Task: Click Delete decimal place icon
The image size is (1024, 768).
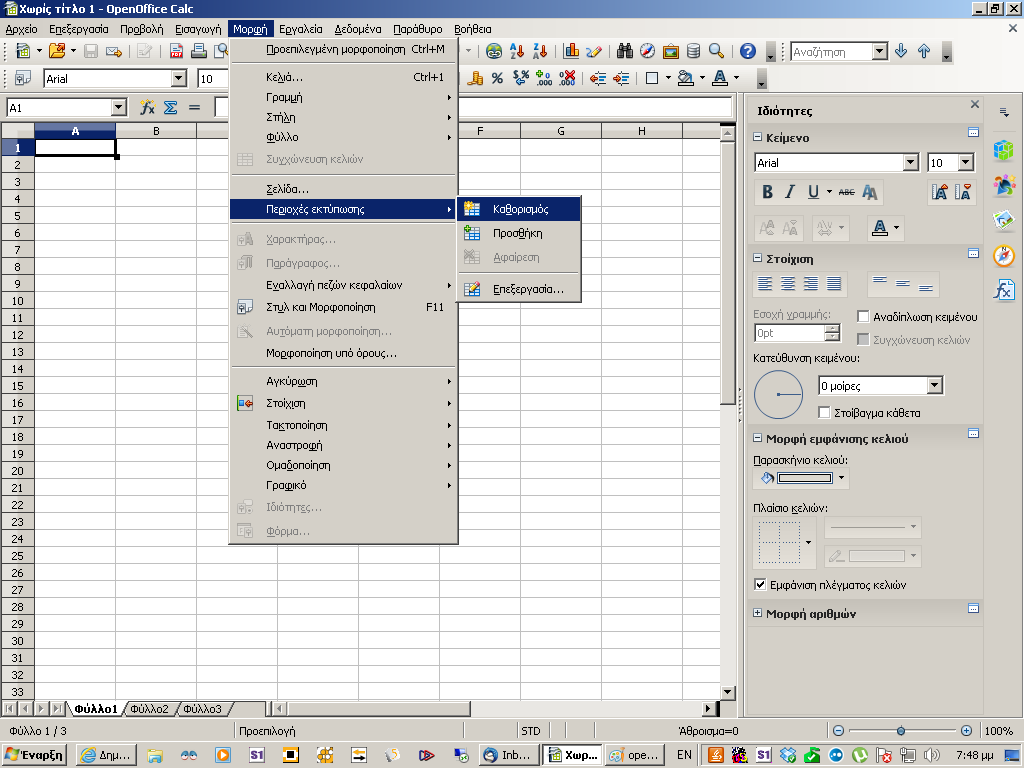Action: click(x=568, y=78)
